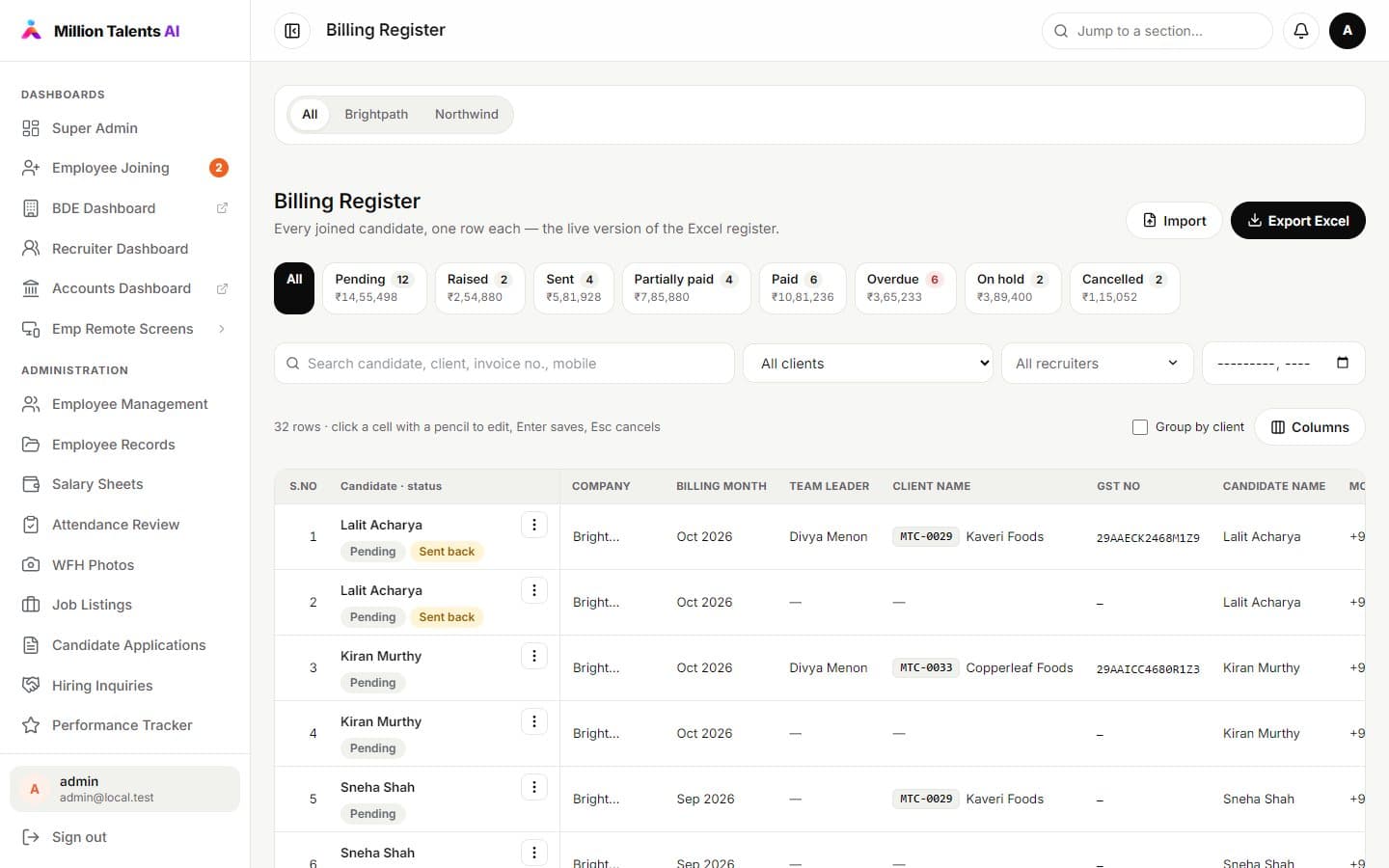The height and width of the screenshot is (868, 1389).
Task: Click the TEAM LEADER column header
Action: (x=830, y=486)
